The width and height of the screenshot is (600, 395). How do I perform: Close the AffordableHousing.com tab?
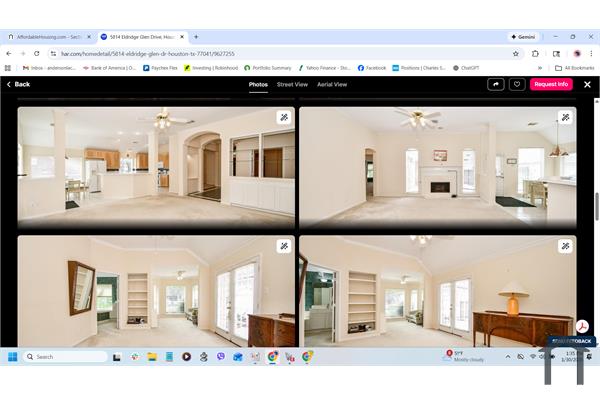[x=89, y=37]
